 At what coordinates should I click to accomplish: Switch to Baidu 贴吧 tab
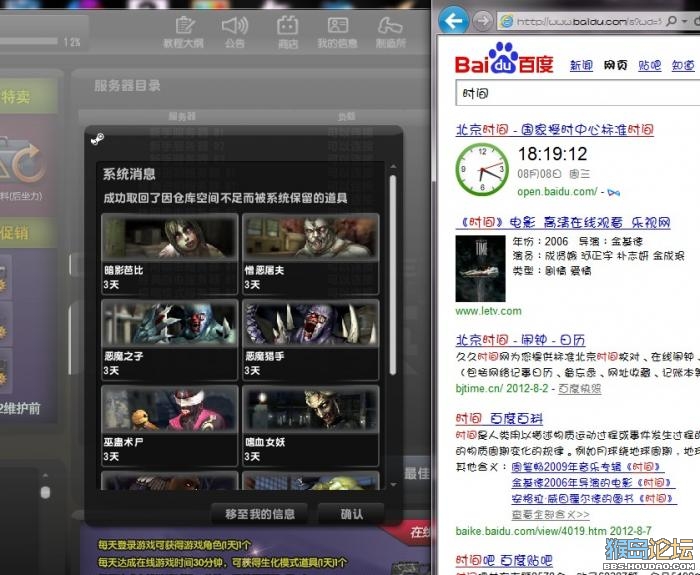coord(650,66)
